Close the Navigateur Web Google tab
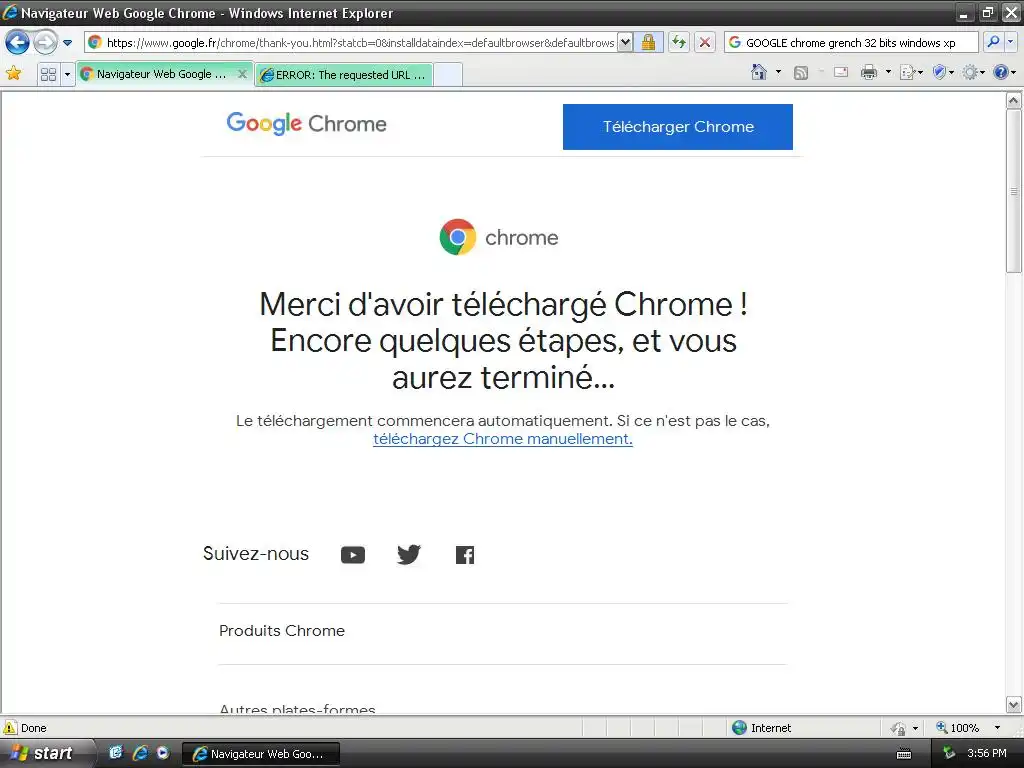Viewport: 1024px width, 768px height. (x=242, y=74)
